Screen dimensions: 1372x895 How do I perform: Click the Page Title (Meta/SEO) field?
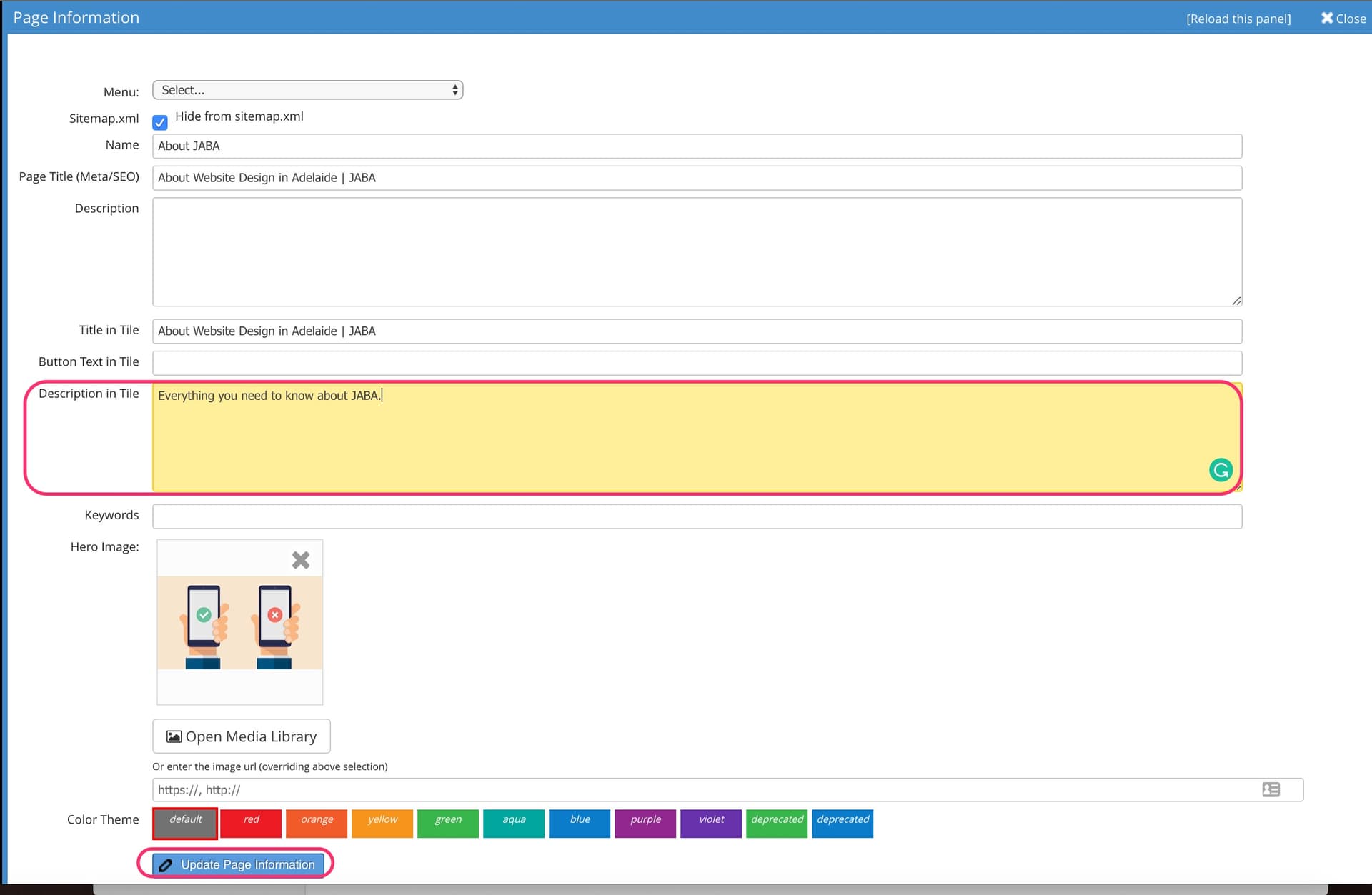(697, 178)
